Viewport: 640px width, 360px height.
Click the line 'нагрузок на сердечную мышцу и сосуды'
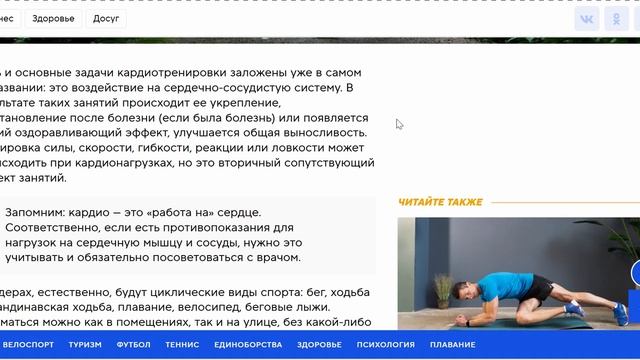(x=153, y=243)
